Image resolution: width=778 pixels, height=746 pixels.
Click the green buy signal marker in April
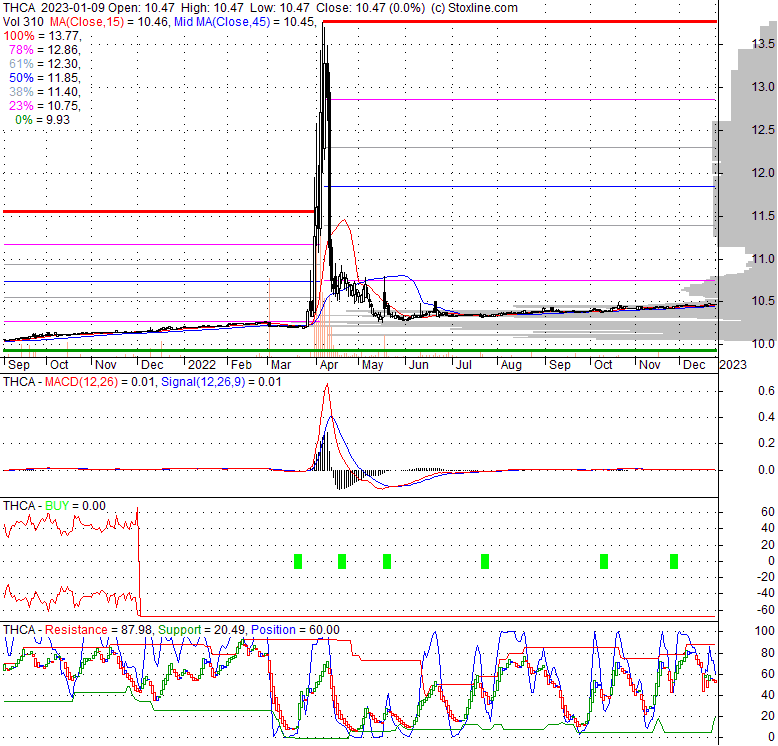coord(342,561)
